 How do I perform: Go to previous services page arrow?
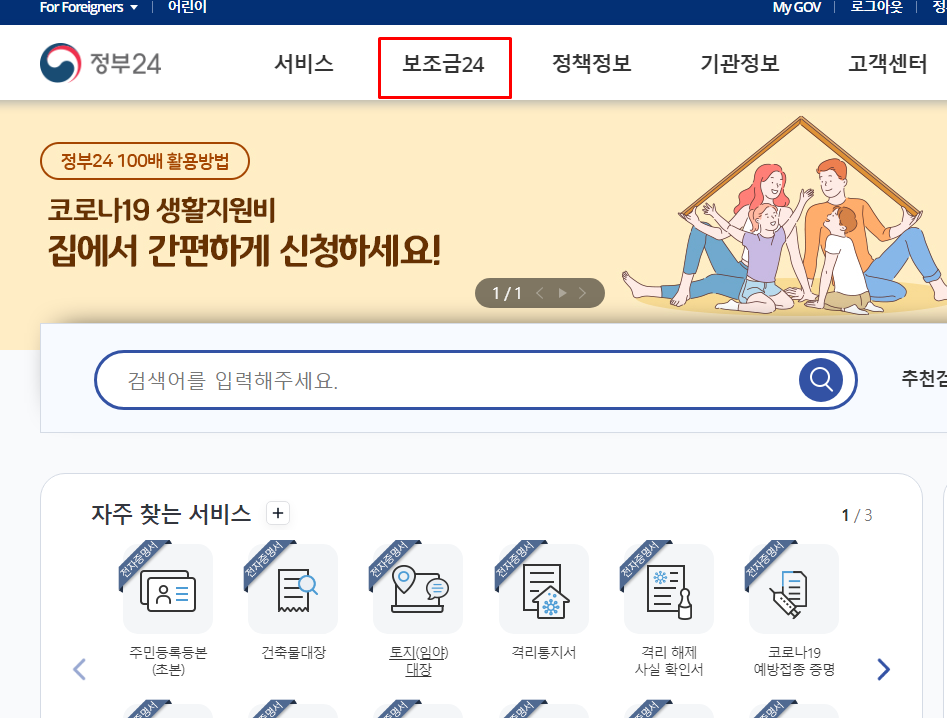79,669
